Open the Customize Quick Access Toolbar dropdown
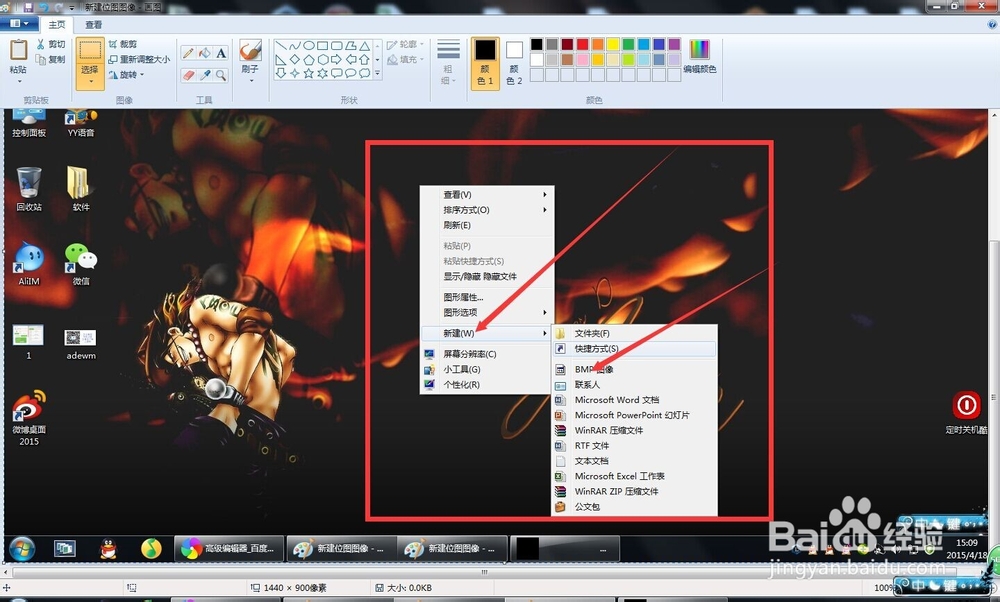 (71, 8)
